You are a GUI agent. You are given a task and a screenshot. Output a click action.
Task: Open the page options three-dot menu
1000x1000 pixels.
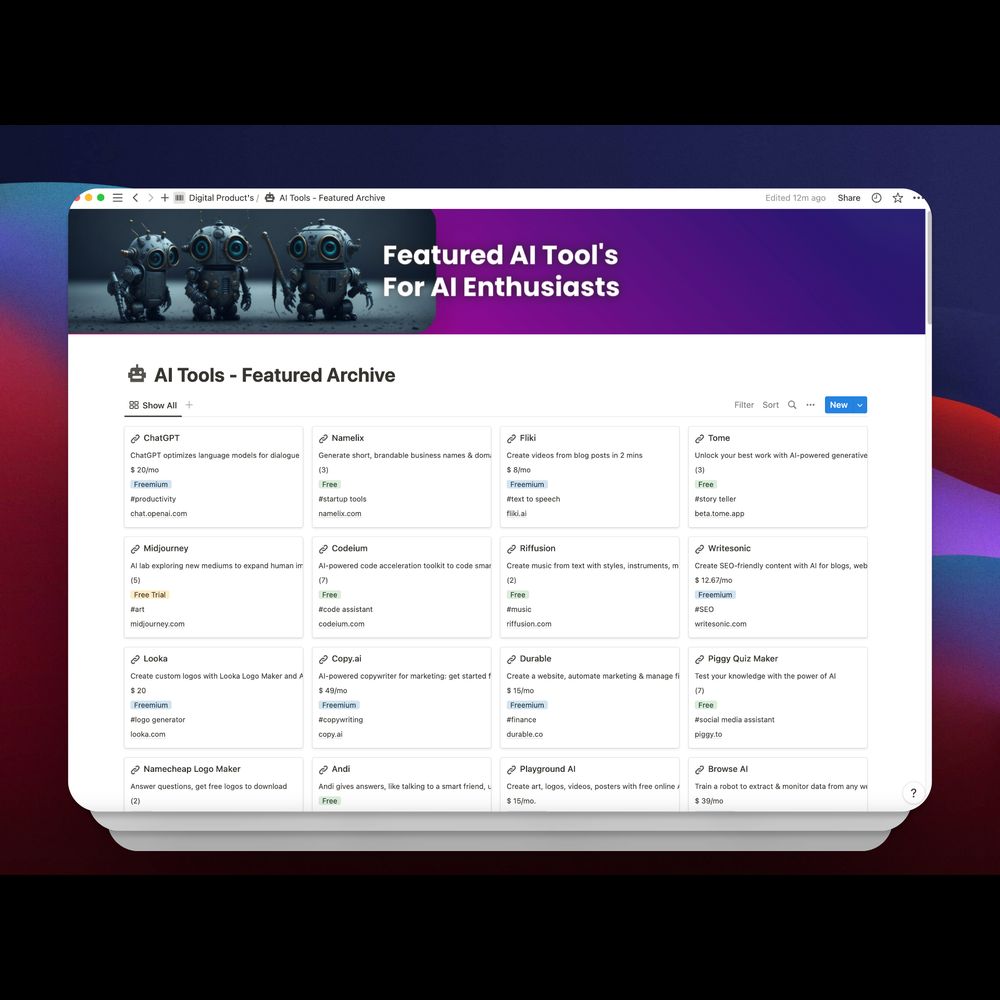tap(917, 198)
